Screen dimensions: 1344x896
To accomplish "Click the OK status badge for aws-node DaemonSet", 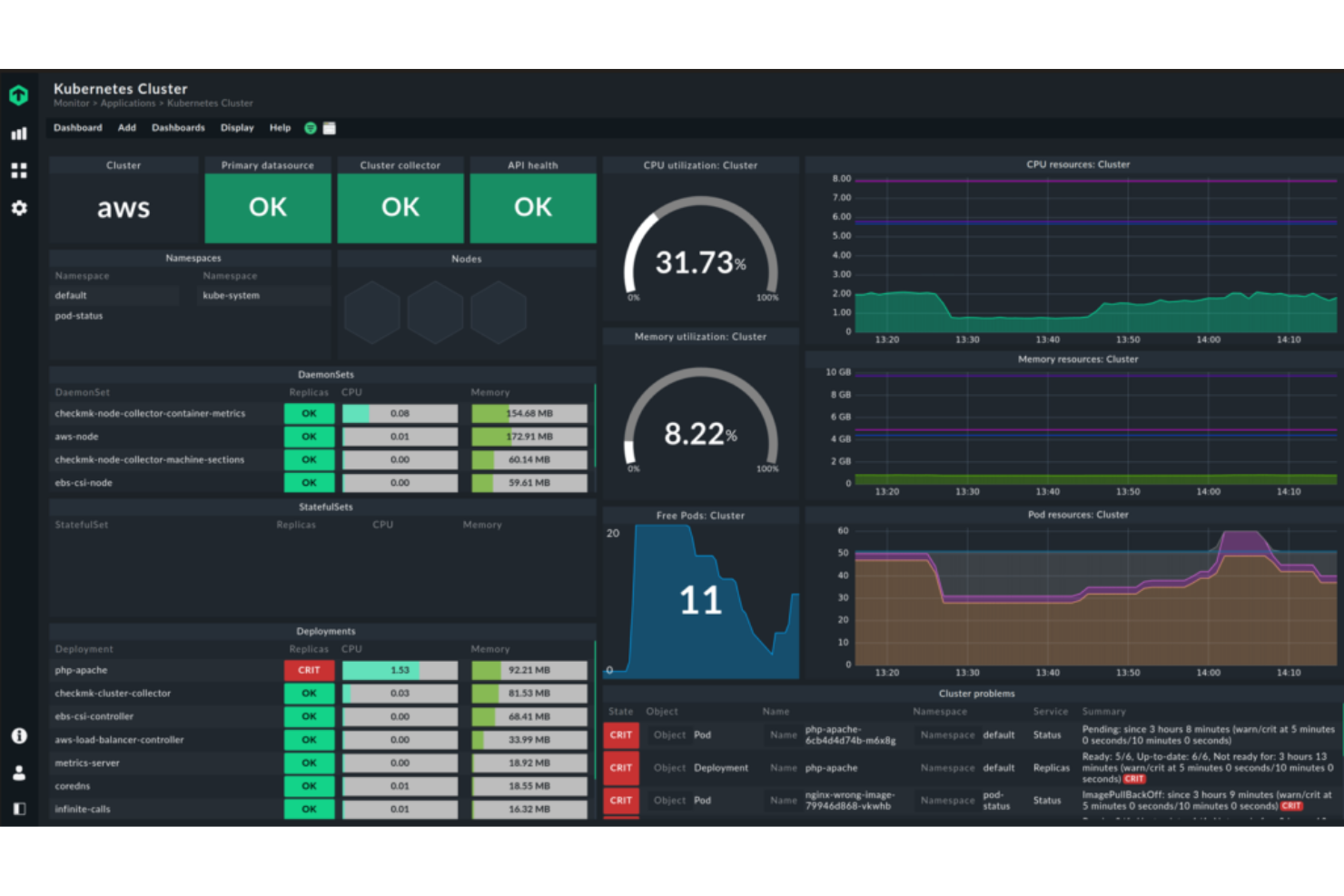I will pyautogui.click(x=309, y=436).
